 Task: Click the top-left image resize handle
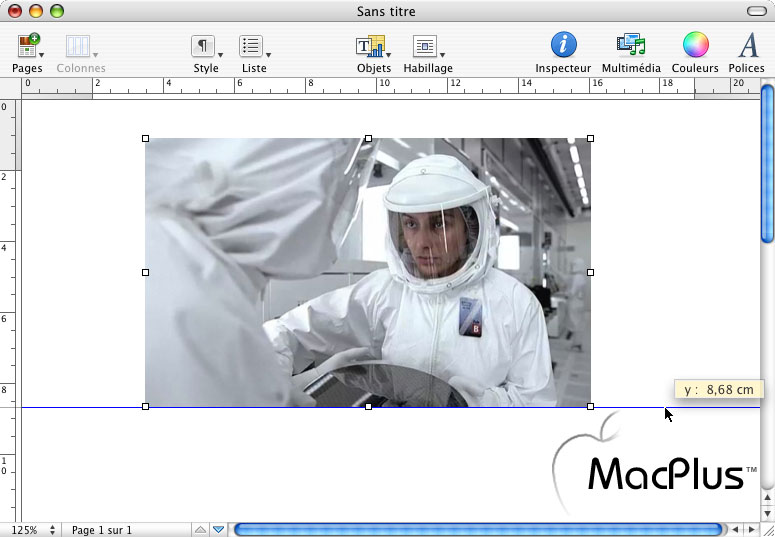[x=145, y=138]
